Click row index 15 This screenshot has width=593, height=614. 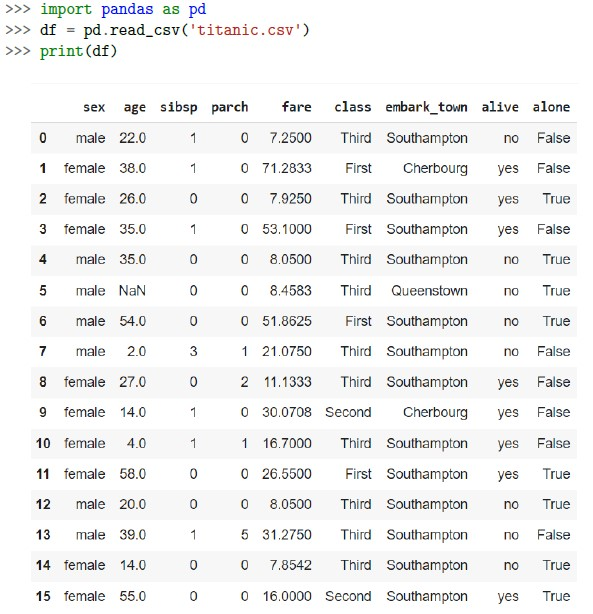tap(43, 596)
